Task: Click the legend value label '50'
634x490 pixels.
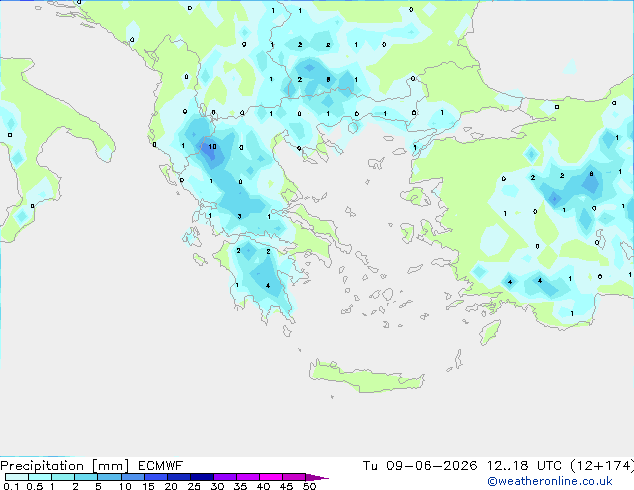Action: click(x=309, y=486)
